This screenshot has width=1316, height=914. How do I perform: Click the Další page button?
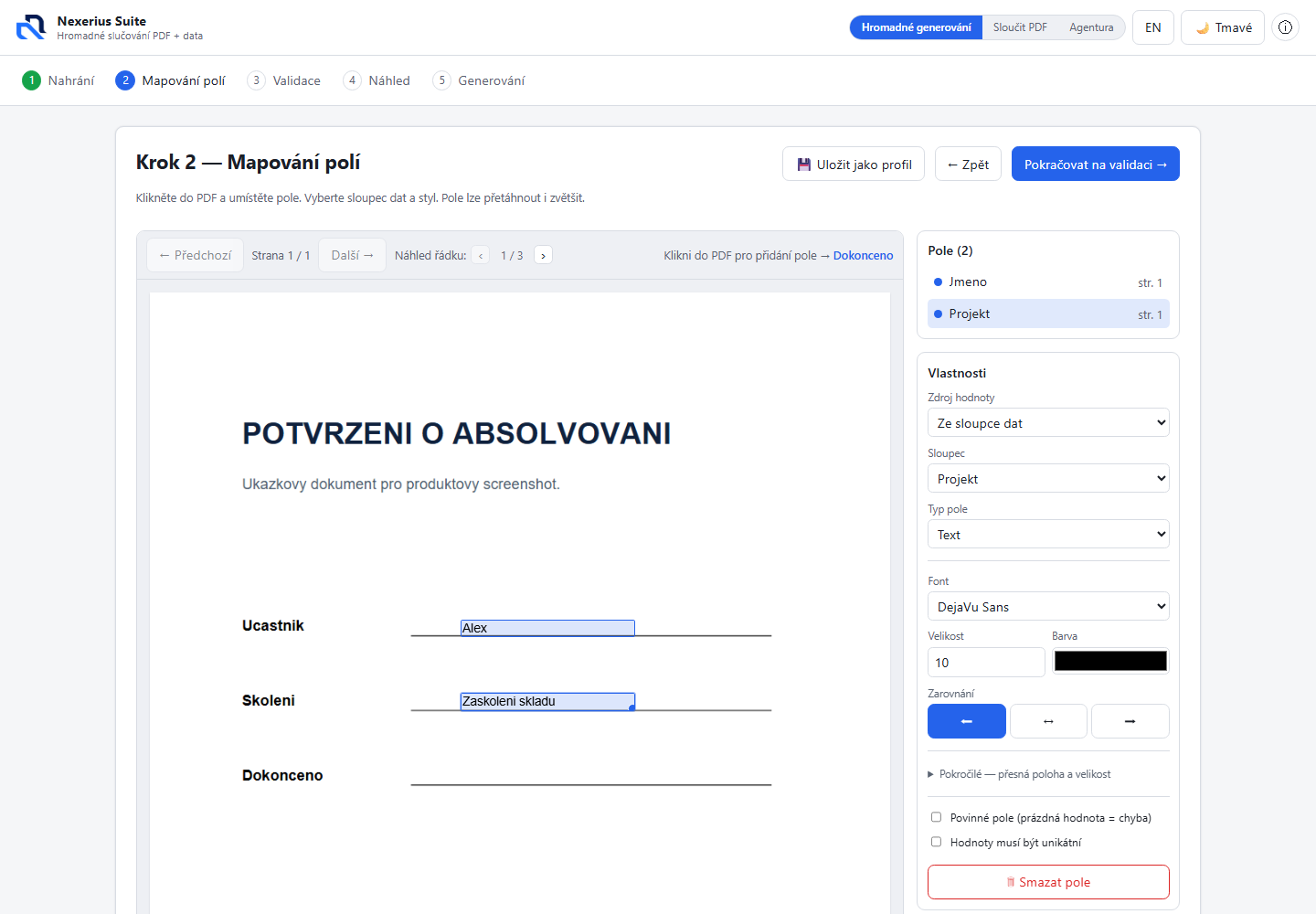(x=352, y=256)
